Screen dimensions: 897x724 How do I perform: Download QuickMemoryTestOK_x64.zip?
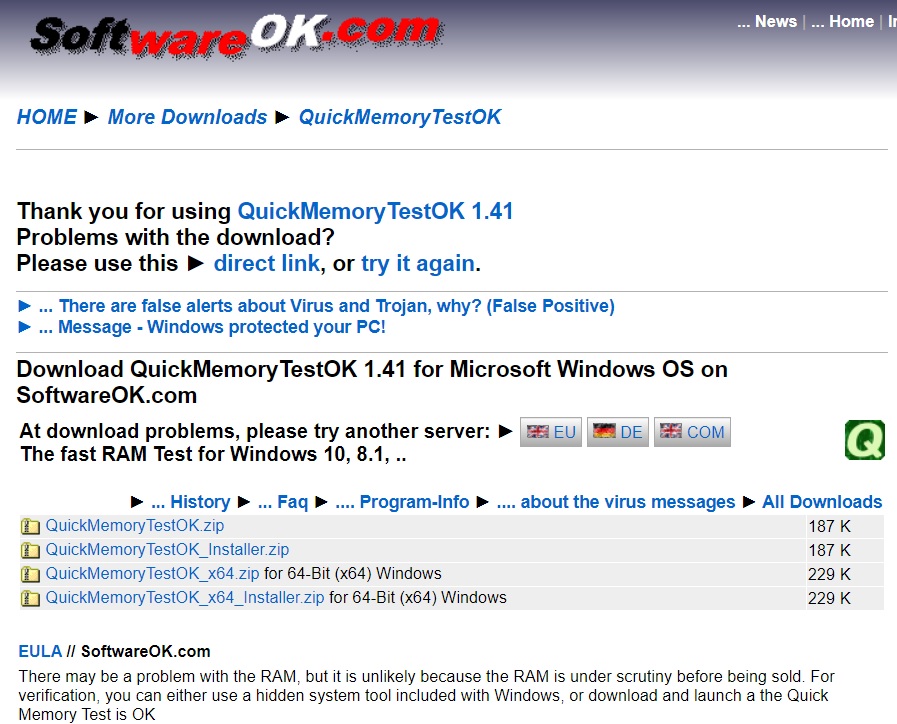pos(153,574)
